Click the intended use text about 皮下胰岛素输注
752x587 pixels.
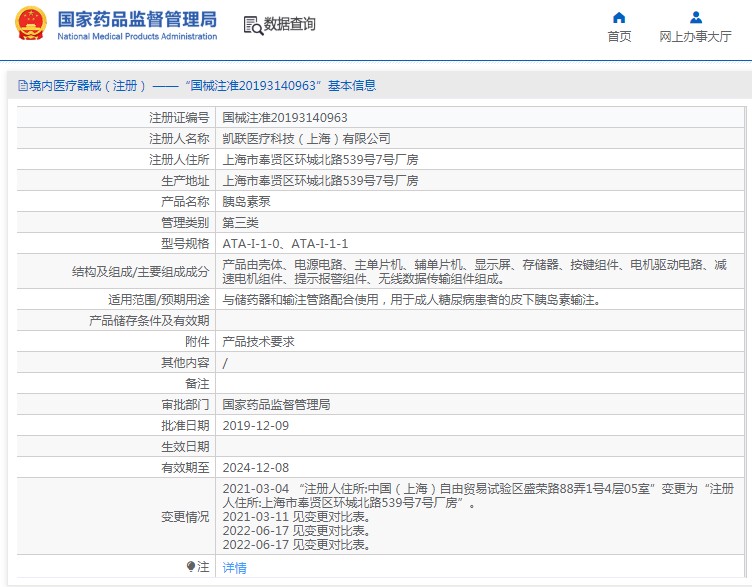pyautogui.click(x=412, y=300)
